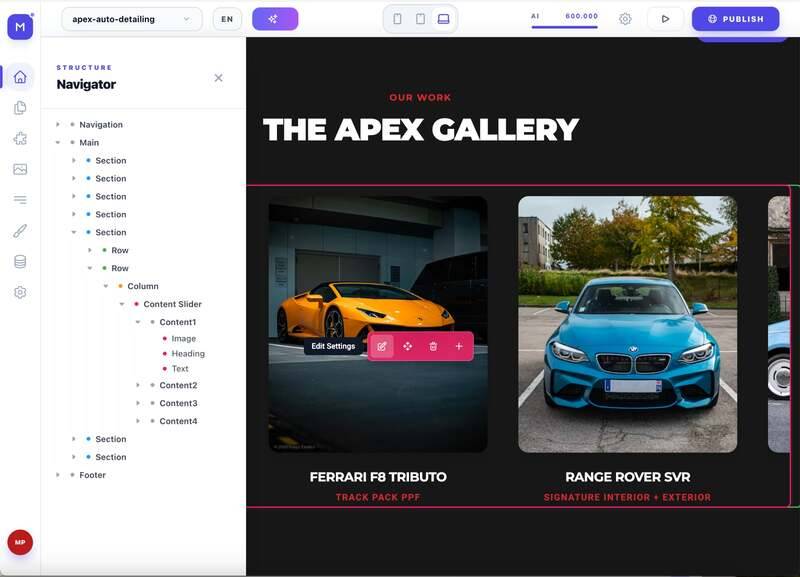Expand the first Row node

click(x=90, y=250)
